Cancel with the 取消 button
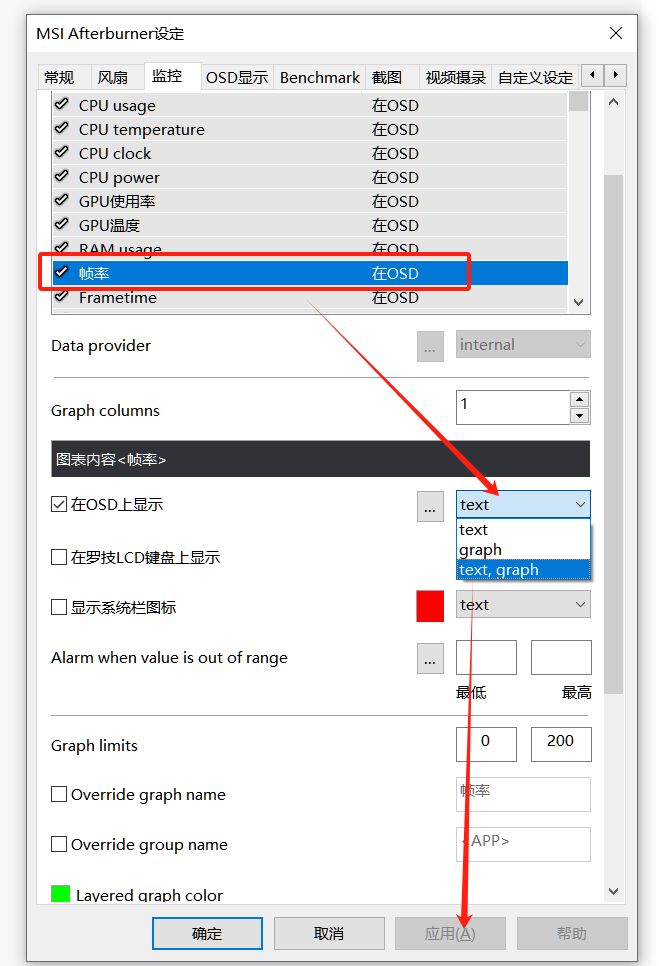659x966 pixels. 329,933
